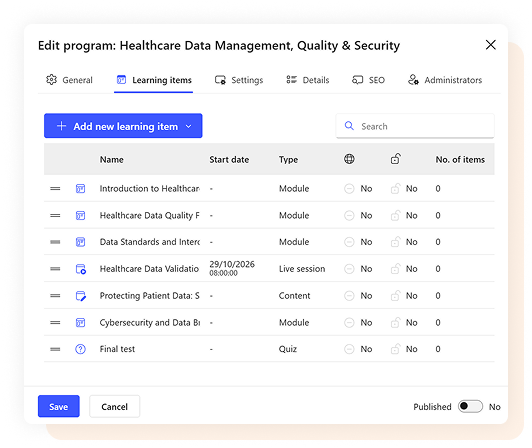Sort by Type column header
The image size is (532, 448).
click(288, 160)
